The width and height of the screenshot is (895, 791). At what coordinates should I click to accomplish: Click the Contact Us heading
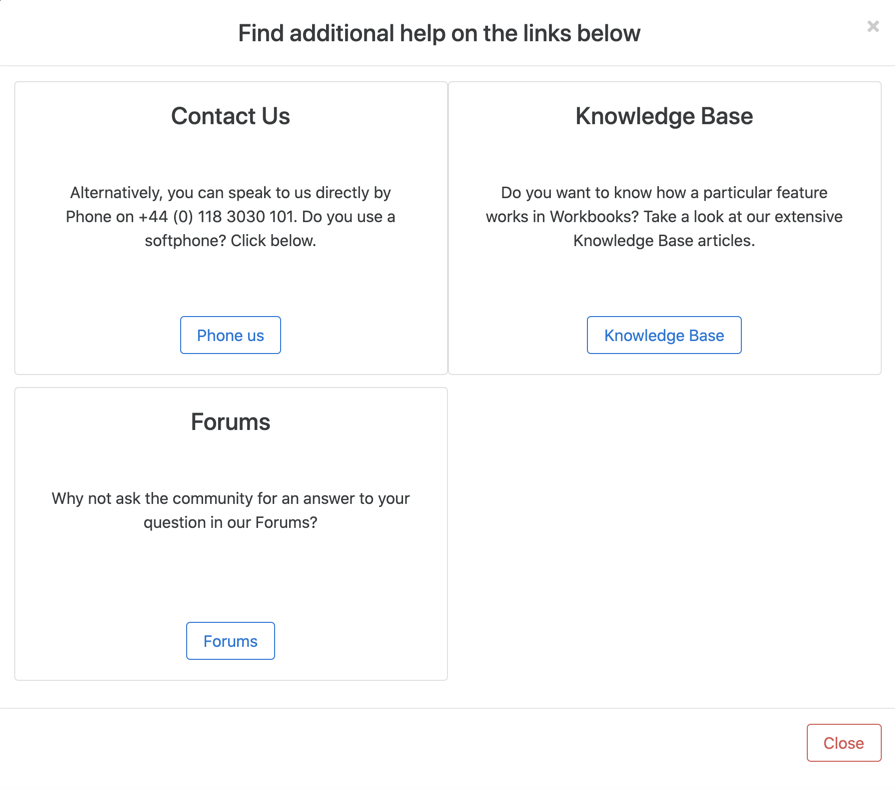tap(230, 116)
